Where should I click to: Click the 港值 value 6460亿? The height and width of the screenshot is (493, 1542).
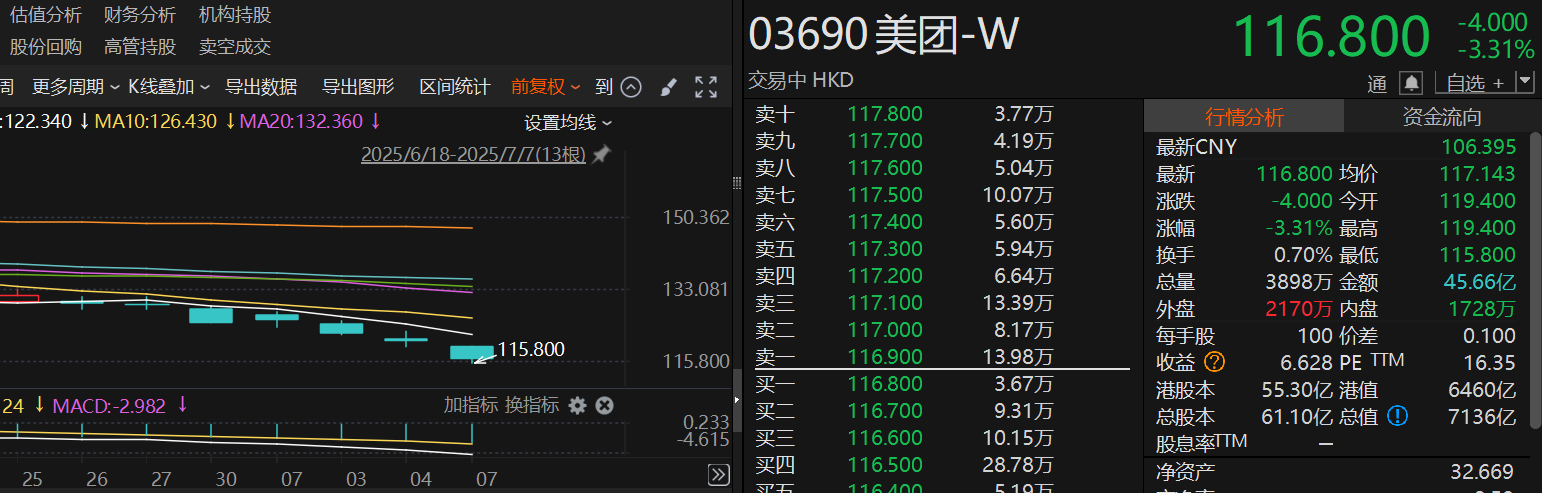[x=1484, y=390]
